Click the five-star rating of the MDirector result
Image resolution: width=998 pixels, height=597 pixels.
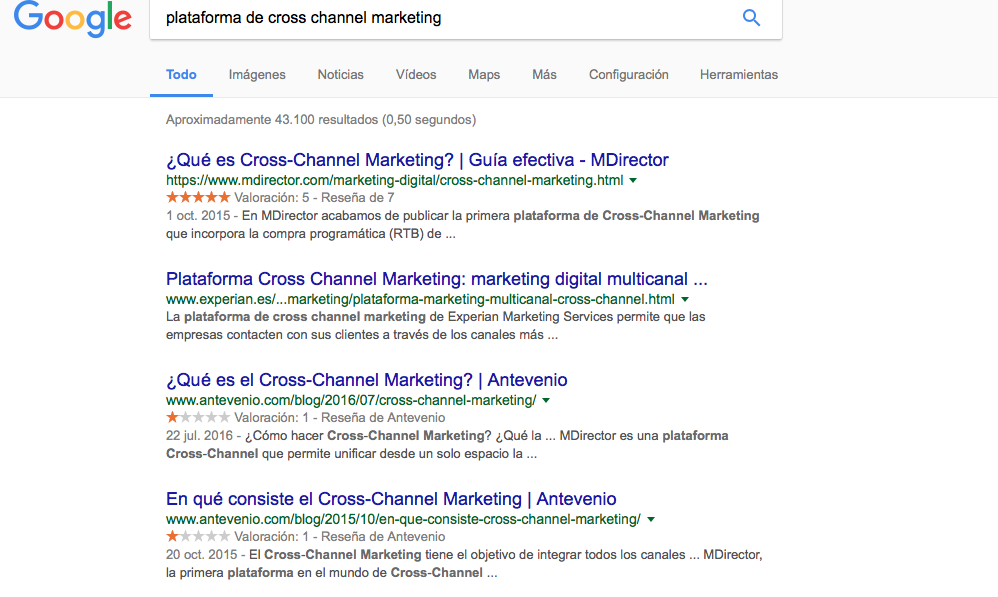pyautogui.click(x=198, y=197)
